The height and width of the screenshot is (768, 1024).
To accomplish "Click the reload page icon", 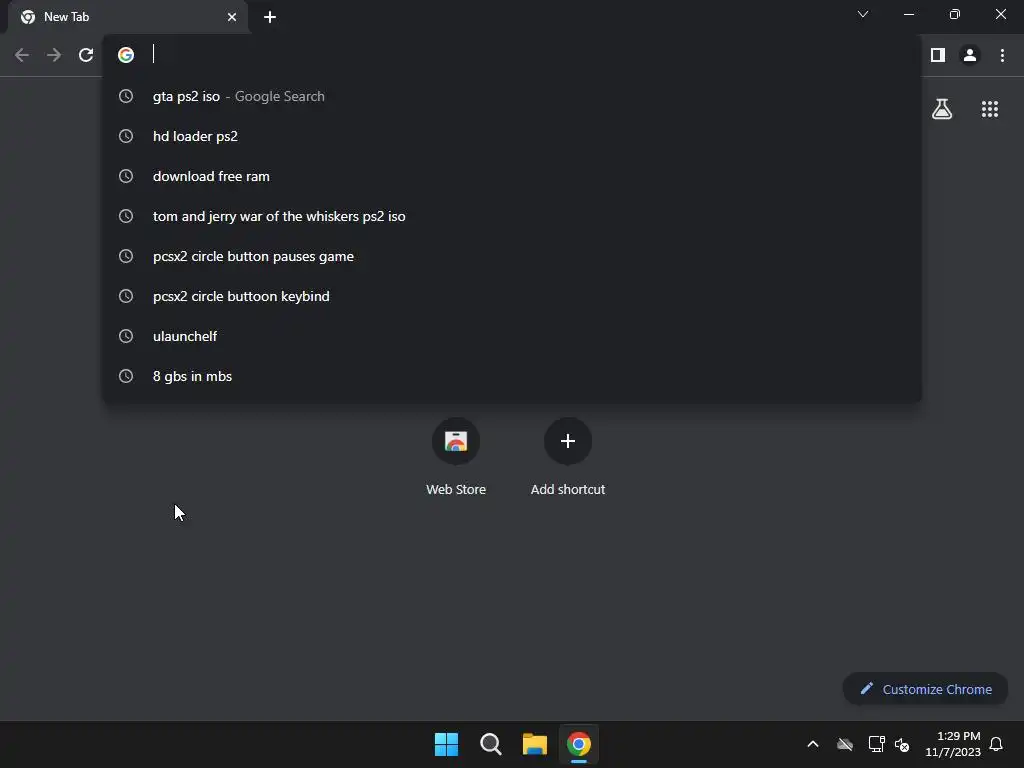I will (86, 56).
